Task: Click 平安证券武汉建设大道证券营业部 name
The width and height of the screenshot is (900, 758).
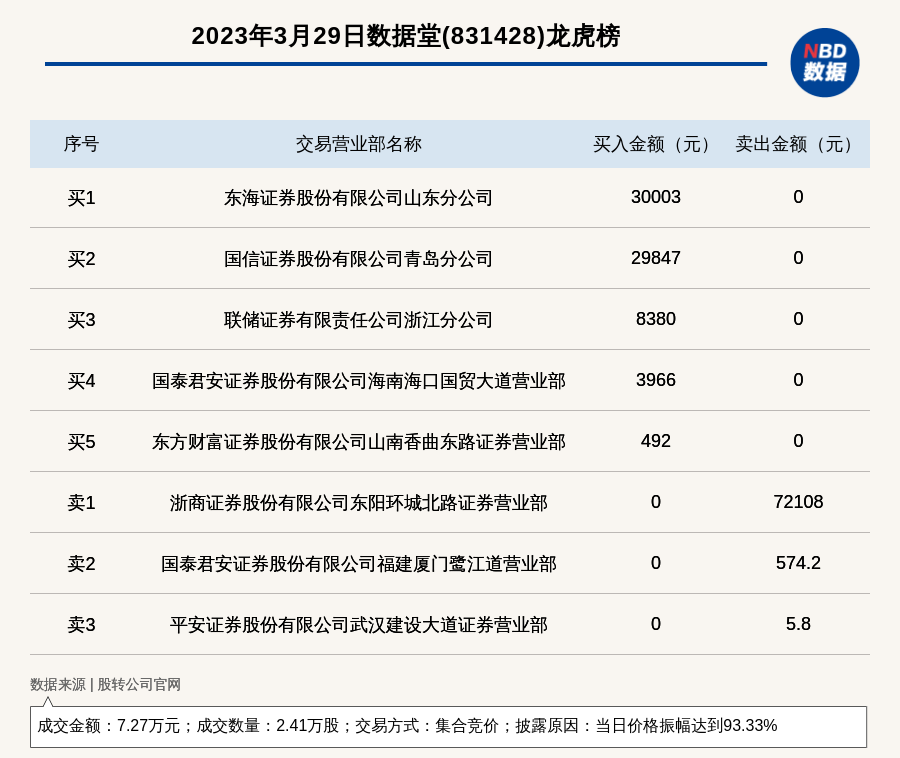Action: point(359,624)
